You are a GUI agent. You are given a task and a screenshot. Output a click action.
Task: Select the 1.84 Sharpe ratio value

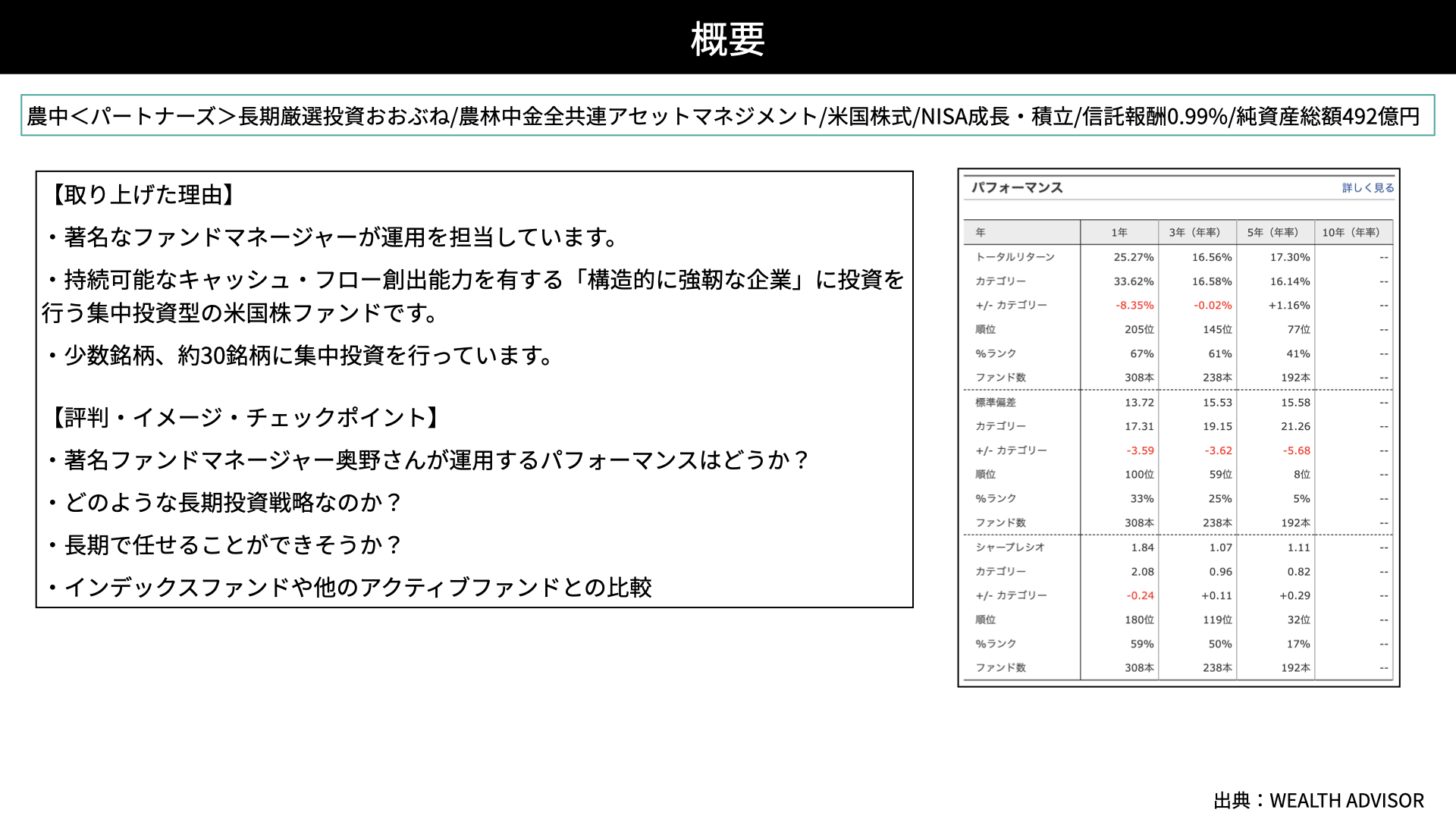[1142, 548]
